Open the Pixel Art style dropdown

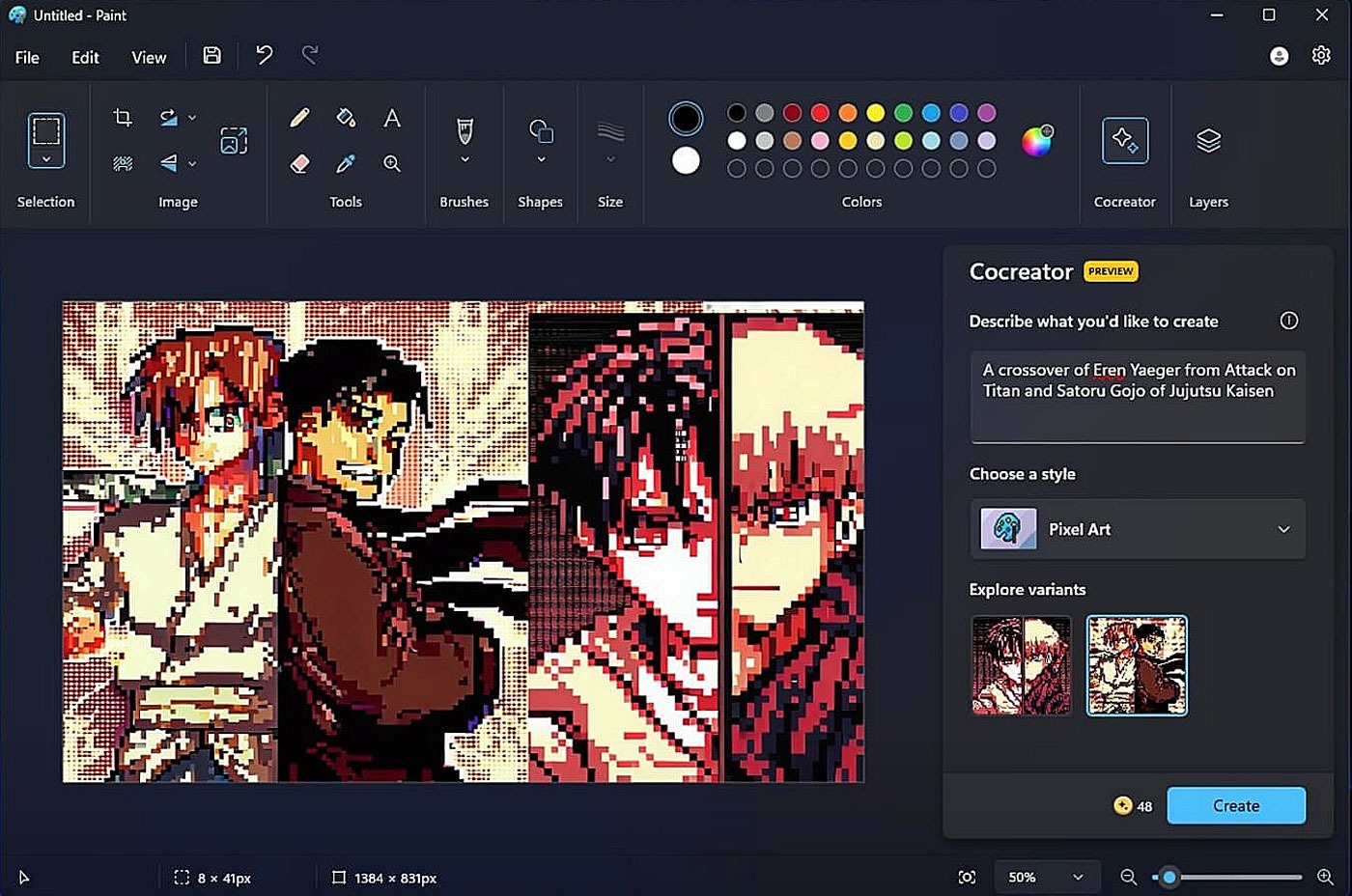(1138, 529)
